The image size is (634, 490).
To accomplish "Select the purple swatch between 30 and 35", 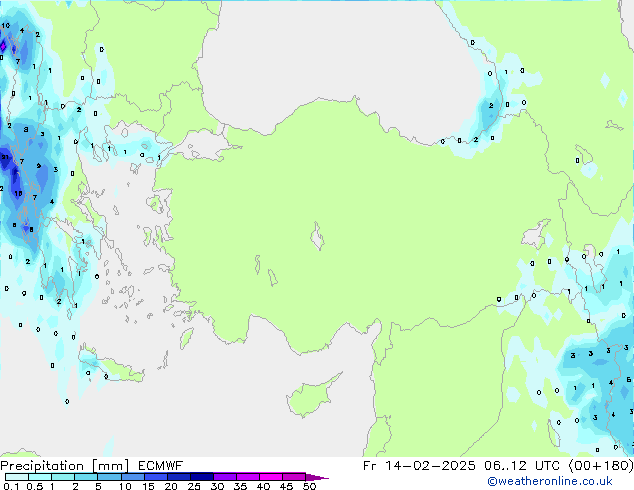I will [228, 477].
